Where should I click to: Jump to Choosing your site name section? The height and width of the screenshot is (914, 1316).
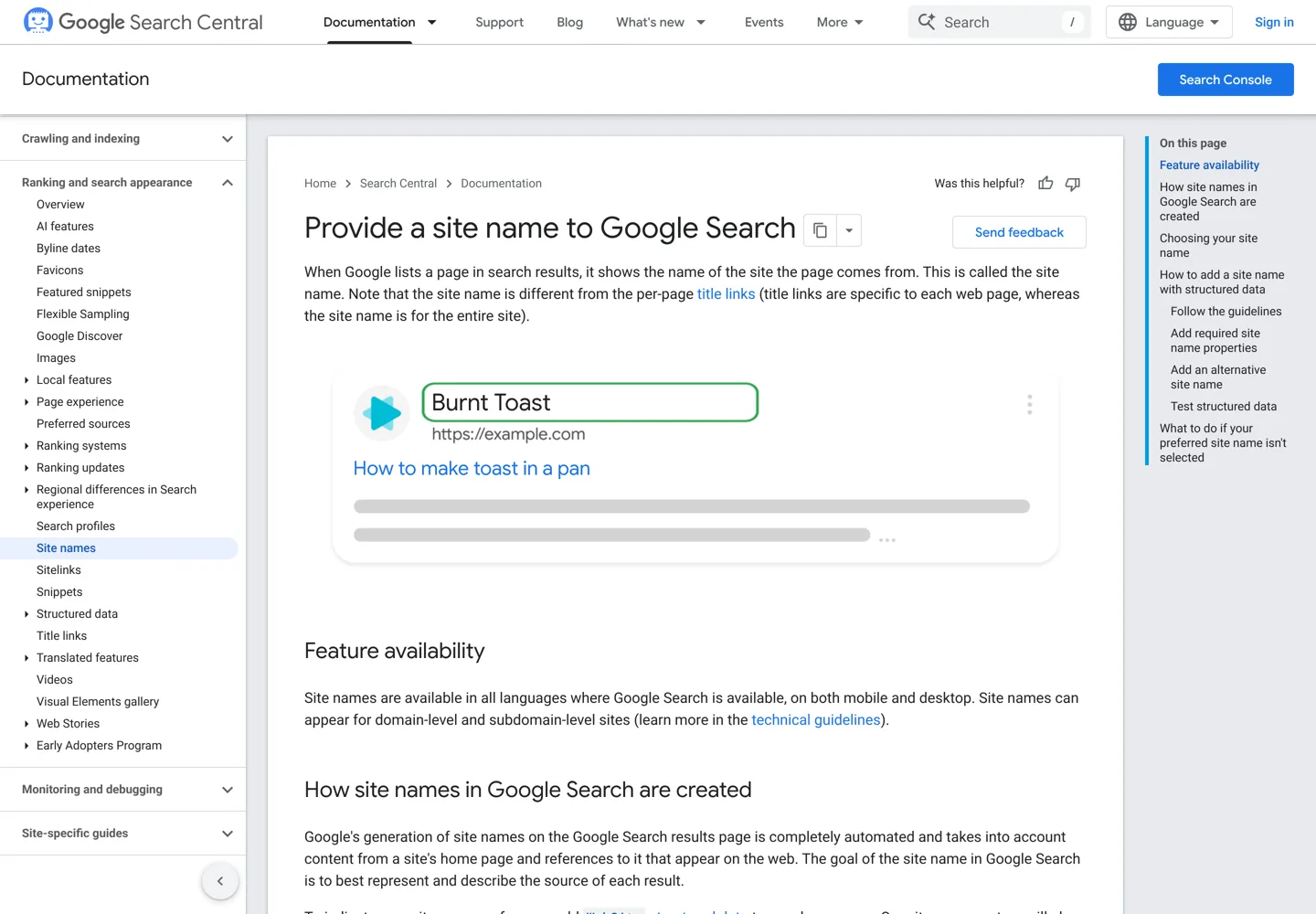(1208, 246)
